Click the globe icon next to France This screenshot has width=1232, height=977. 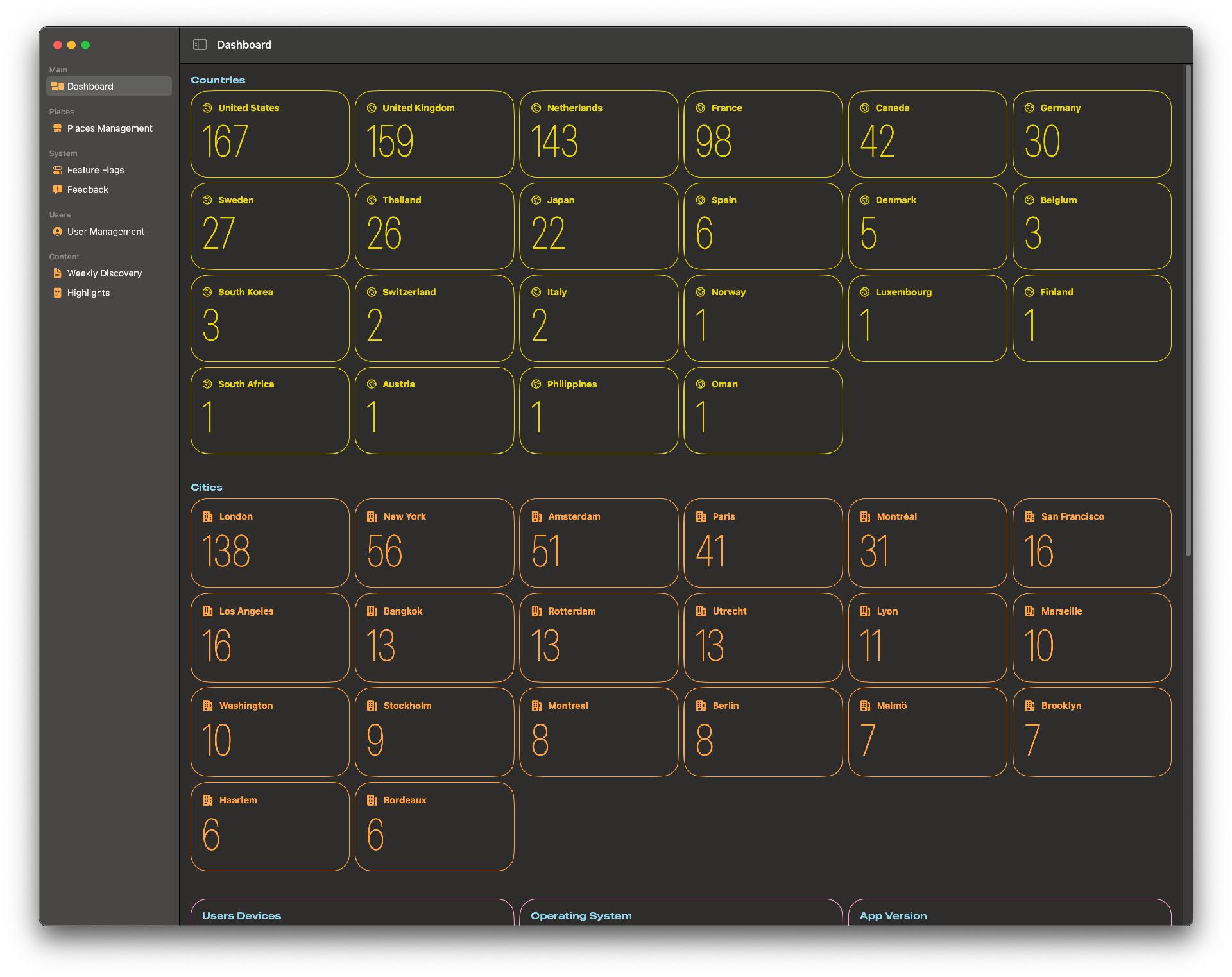[701, 108]
